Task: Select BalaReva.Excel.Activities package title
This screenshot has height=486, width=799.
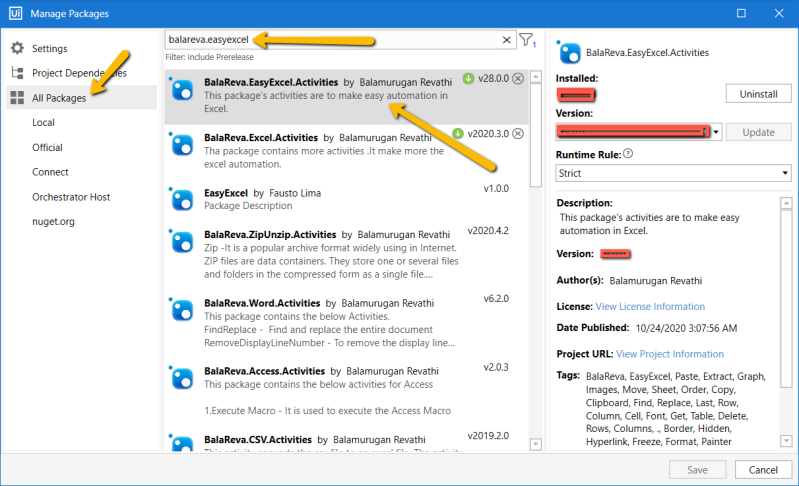Action: 261,138
